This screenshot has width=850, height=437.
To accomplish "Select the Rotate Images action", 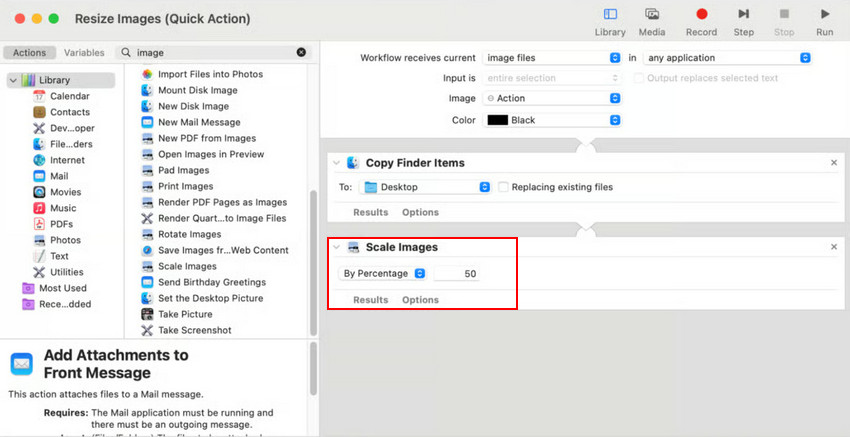I will point(181,234).
